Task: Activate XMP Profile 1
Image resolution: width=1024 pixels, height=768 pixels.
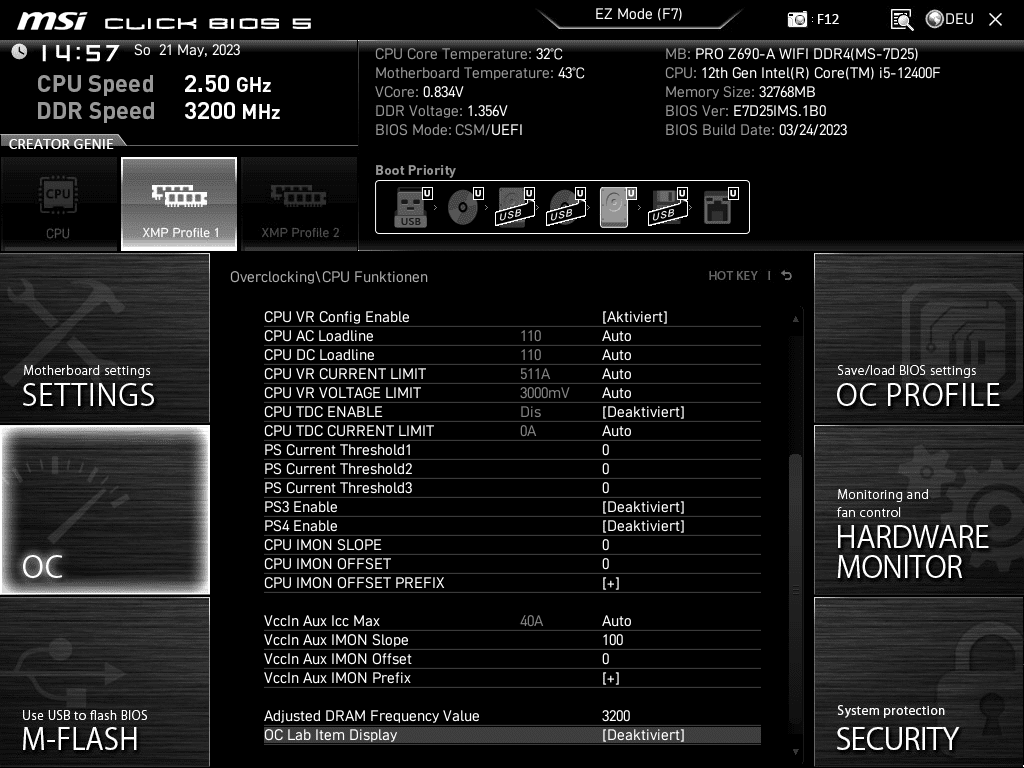Action: (179, 204)
